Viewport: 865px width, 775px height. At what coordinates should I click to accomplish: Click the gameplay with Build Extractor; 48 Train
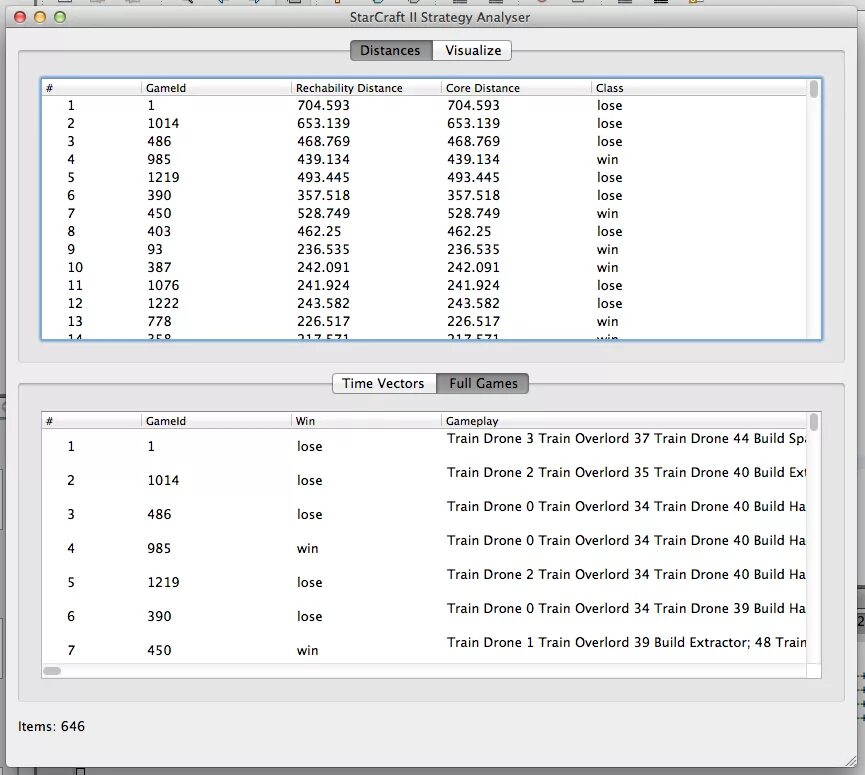point(626,643)
